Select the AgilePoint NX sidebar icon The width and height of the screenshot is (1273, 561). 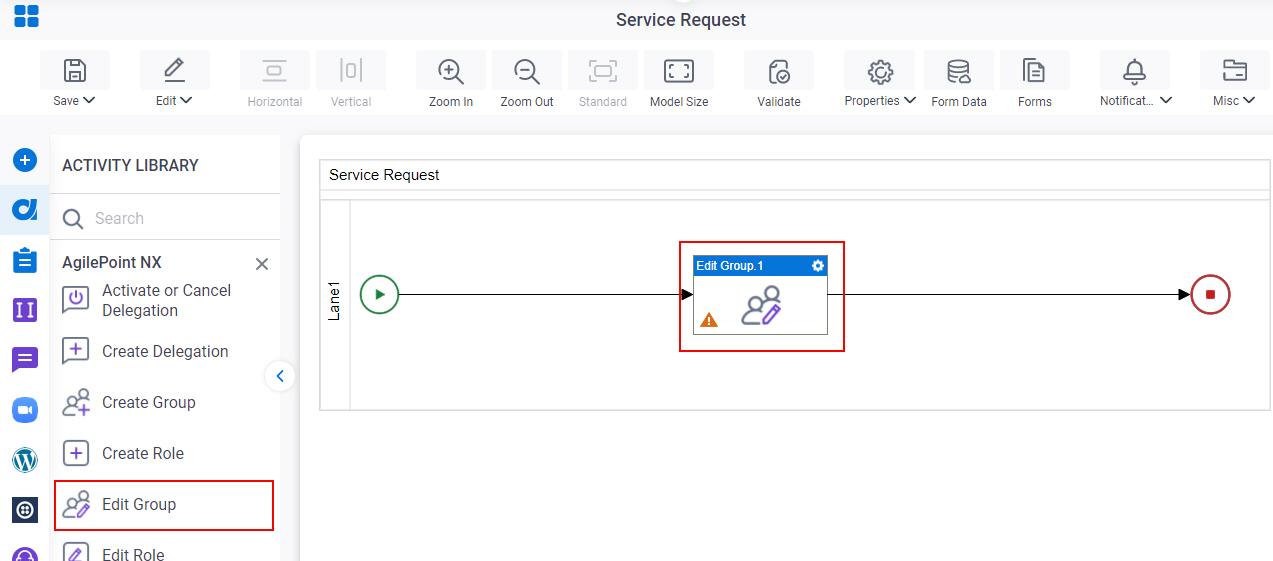25,210
